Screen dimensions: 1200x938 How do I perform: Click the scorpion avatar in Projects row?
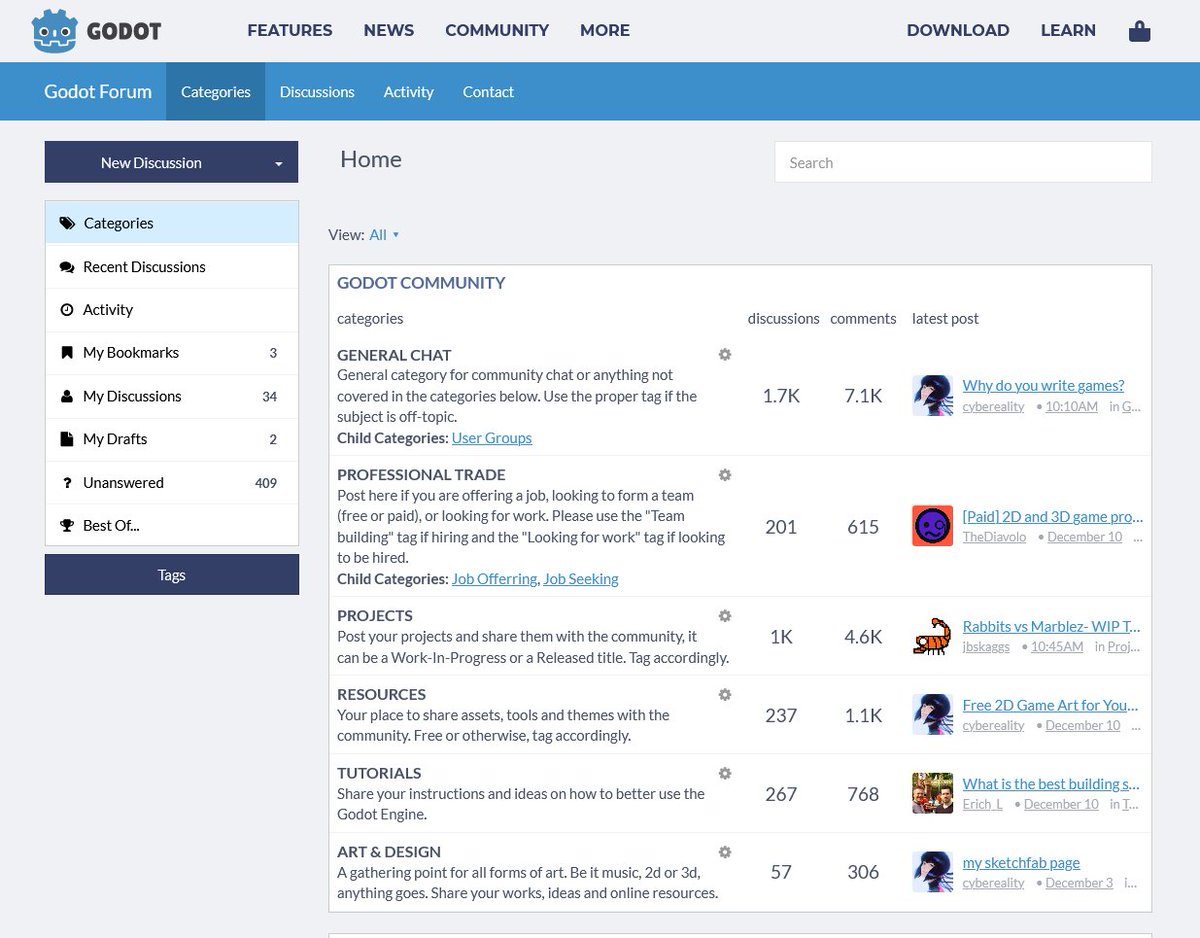(x=932, y=636)
